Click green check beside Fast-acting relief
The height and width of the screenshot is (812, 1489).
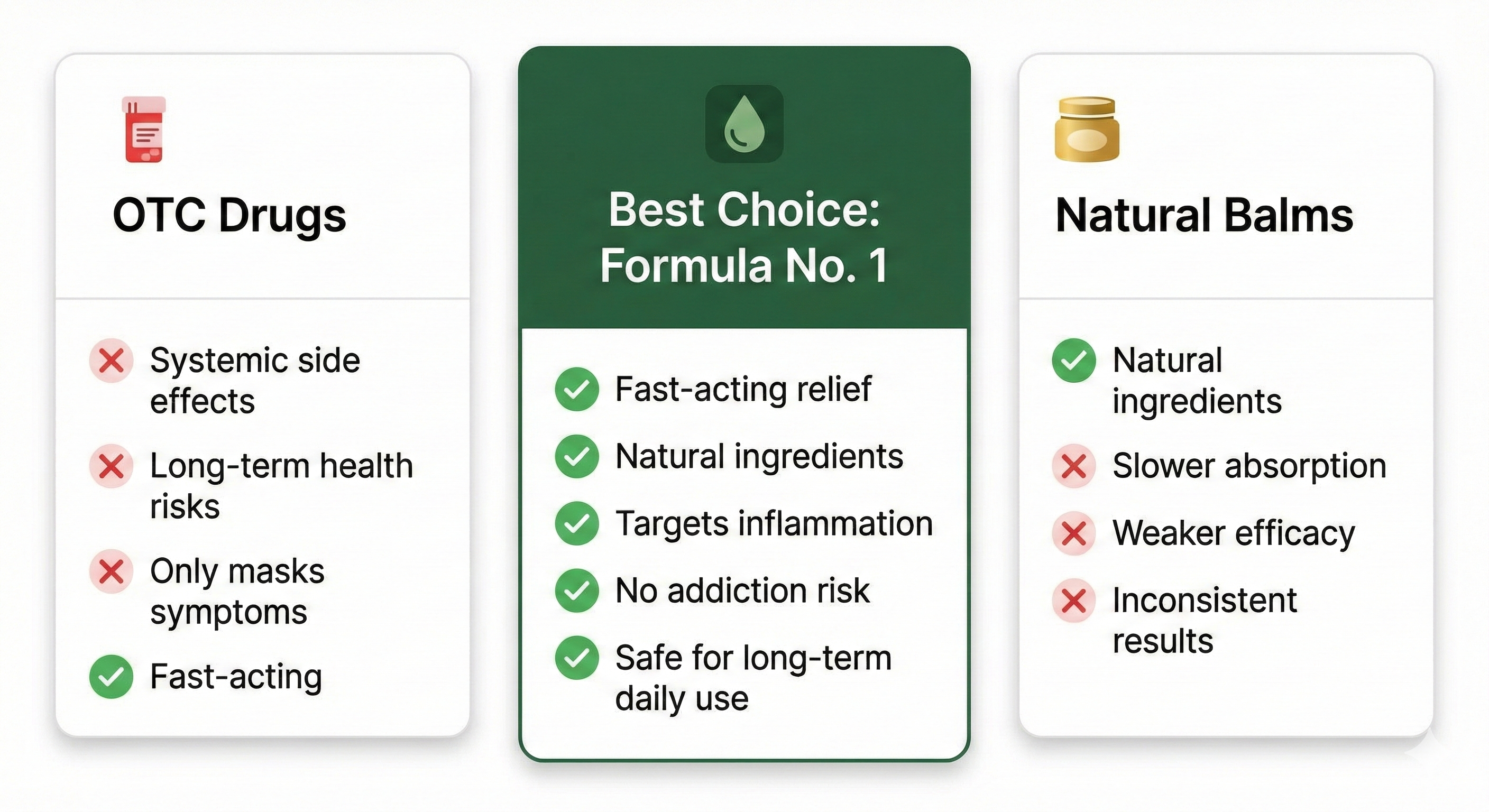point(576,389)
